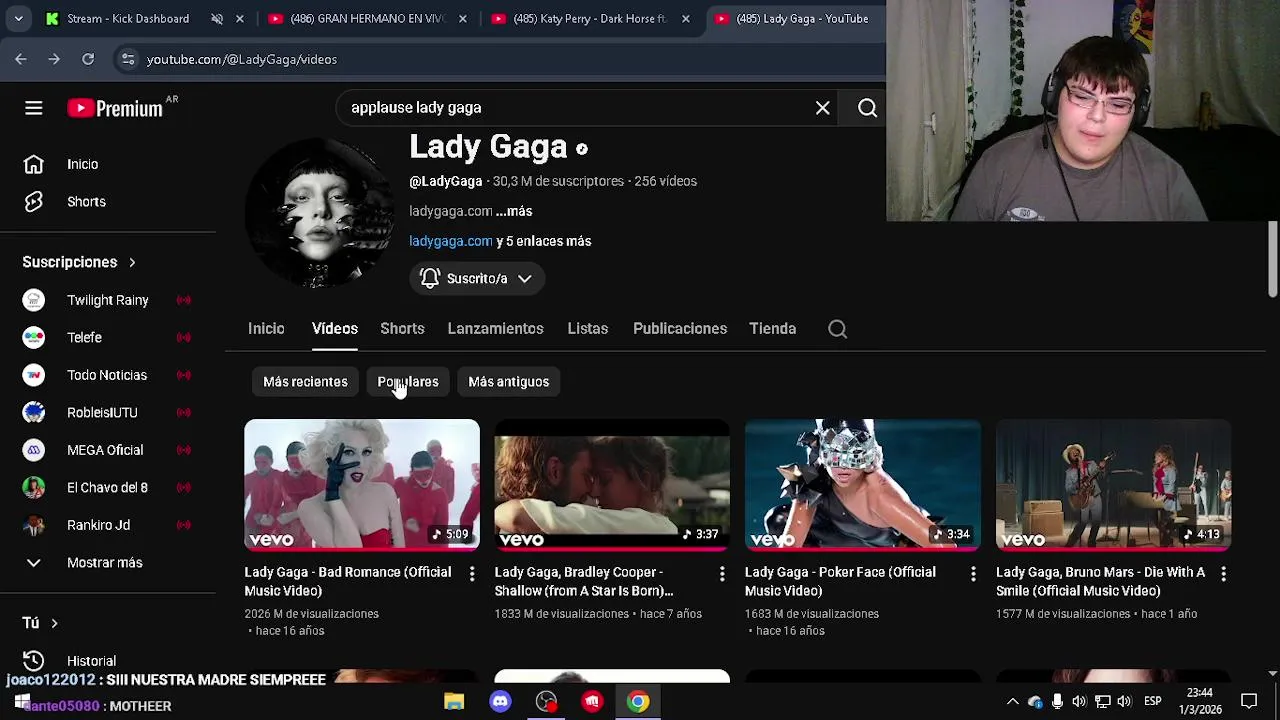
Task: Open El Chavo del 8 subscription
Action: tap(108, 488)
